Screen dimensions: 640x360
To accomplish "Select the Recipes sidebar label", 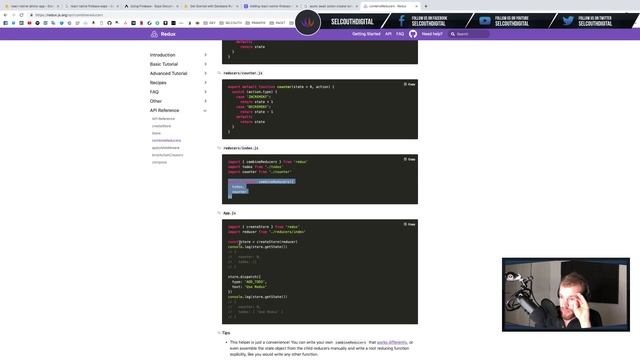I will coord(158,82).
